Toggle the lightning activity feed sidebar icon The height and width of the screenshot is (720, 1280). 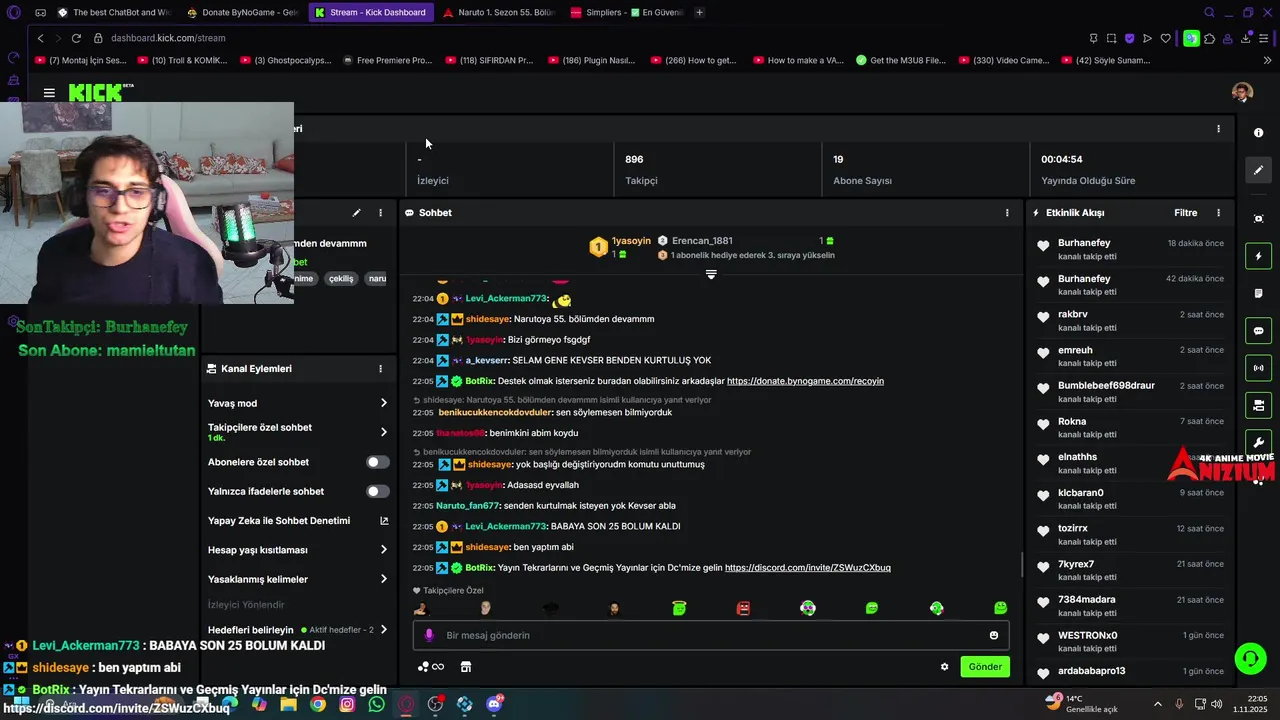click(x=1258, y=256)
